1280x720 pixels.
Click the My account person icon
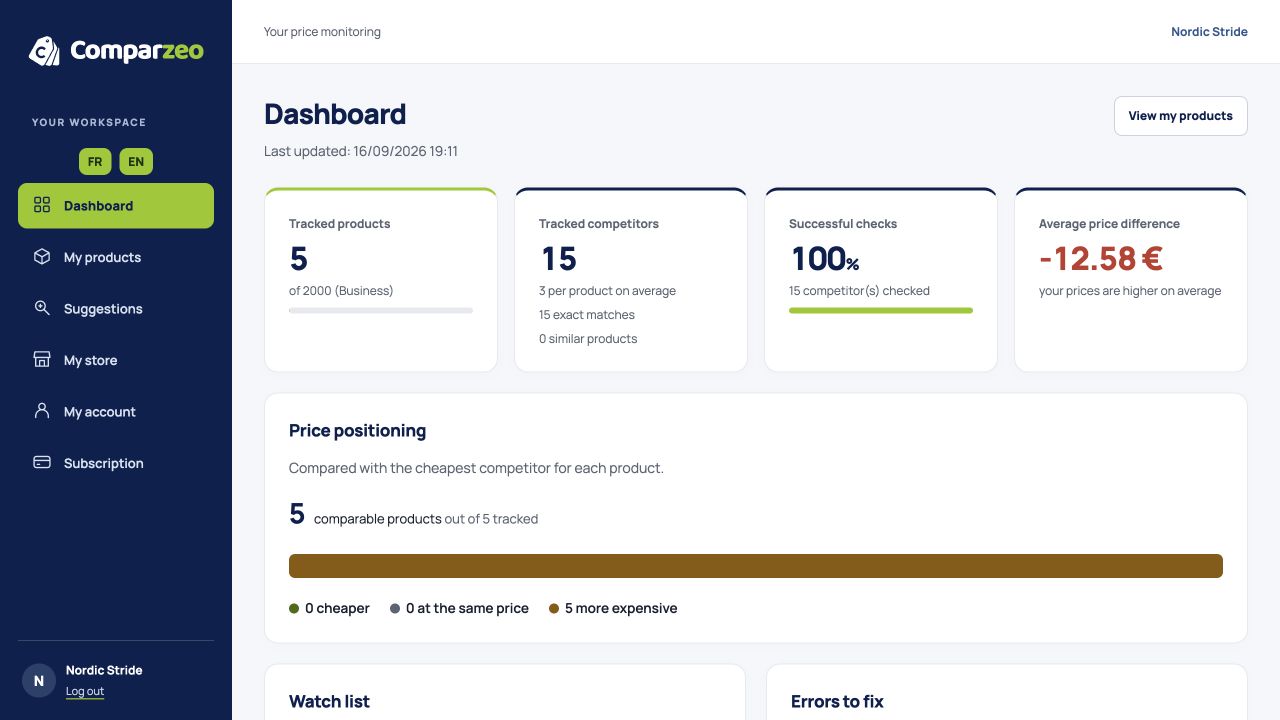(x=42, y=411)
